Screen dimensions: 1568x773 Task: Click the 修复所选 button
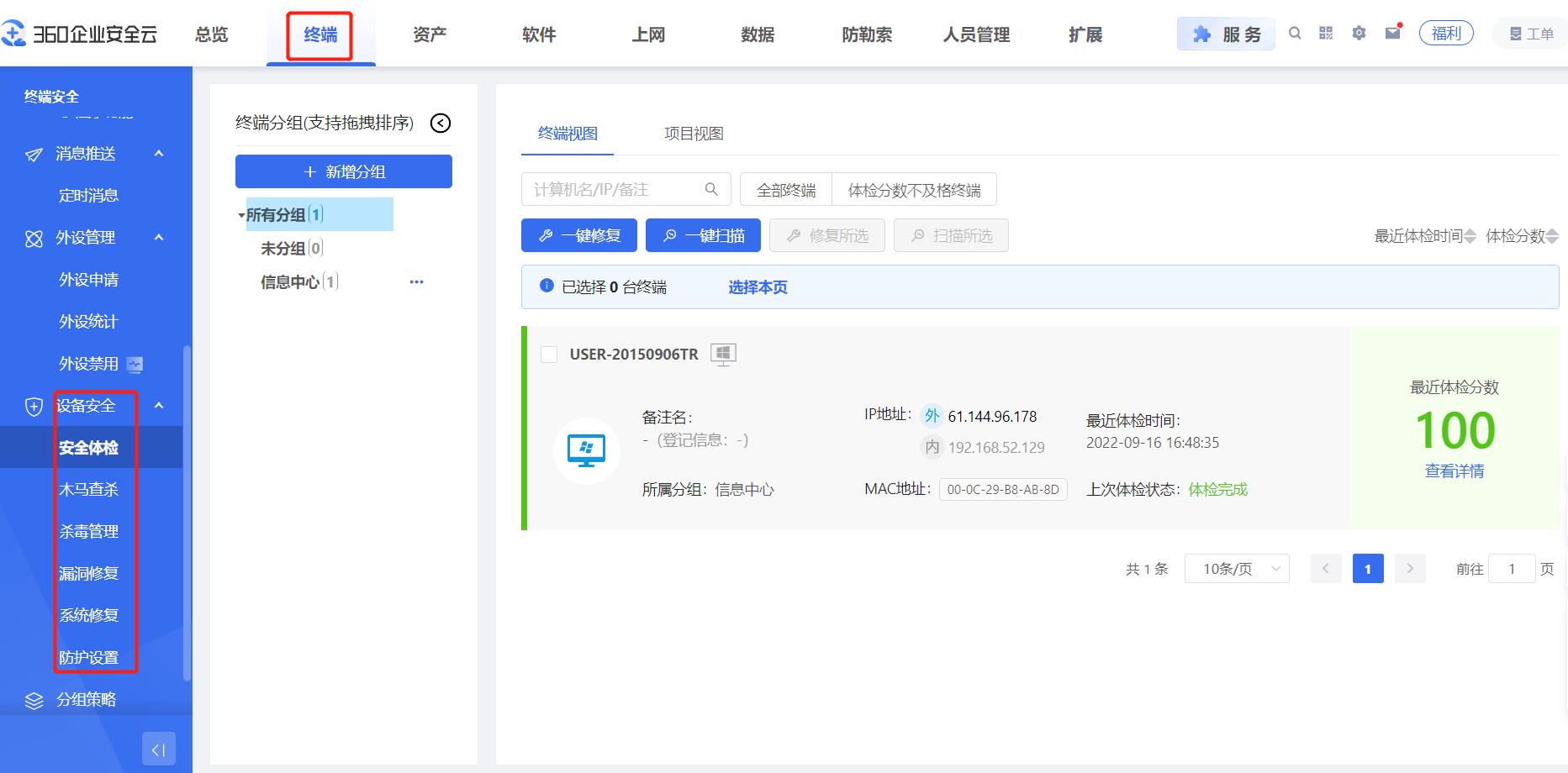pos(827,235)
